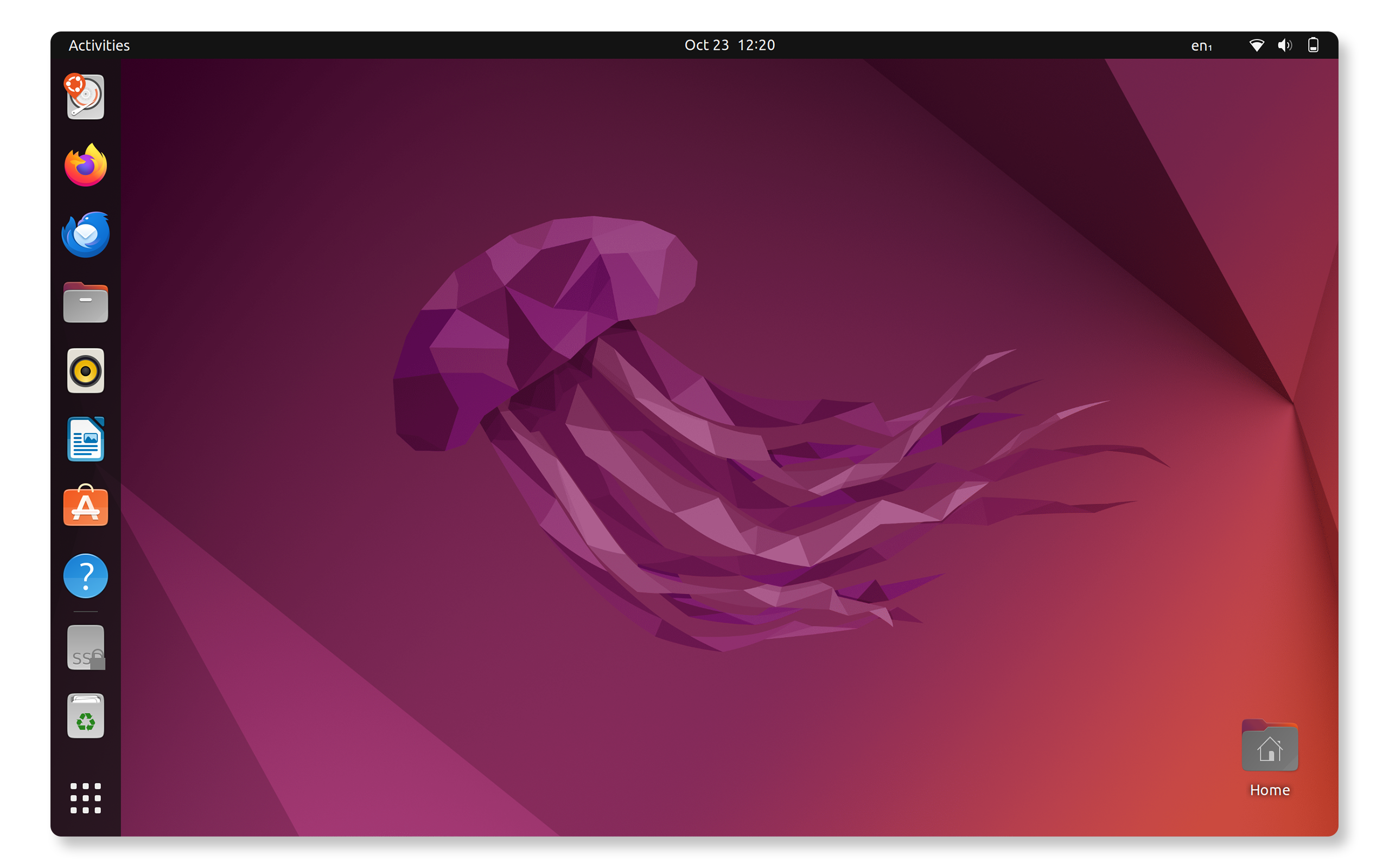Open the Files file manager
The width and height of the screenshot is (1389, 868).
pyautogui.click(x=85, y=302)
